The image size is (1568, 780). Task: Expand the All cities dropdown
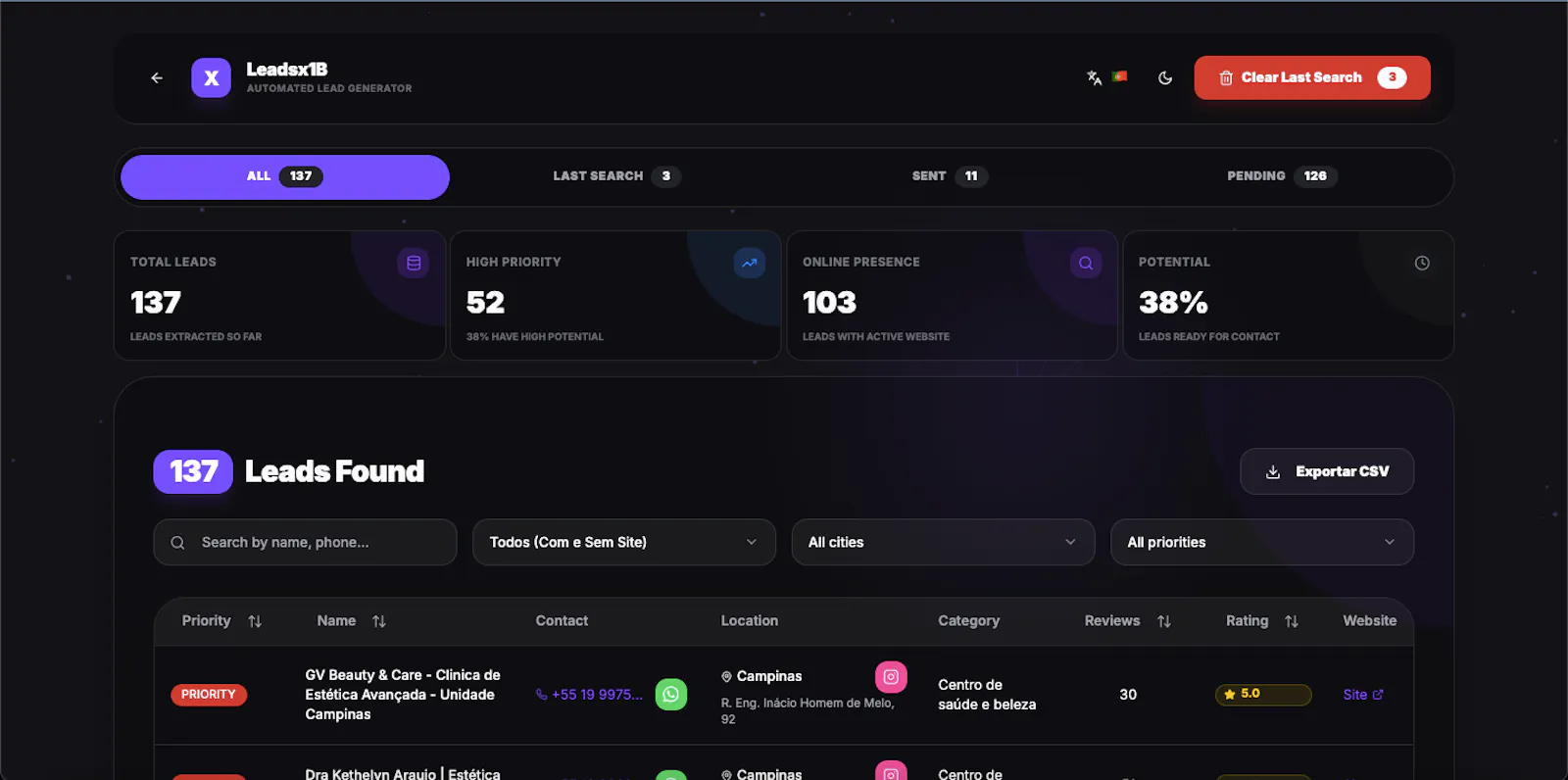pos(943,542)
